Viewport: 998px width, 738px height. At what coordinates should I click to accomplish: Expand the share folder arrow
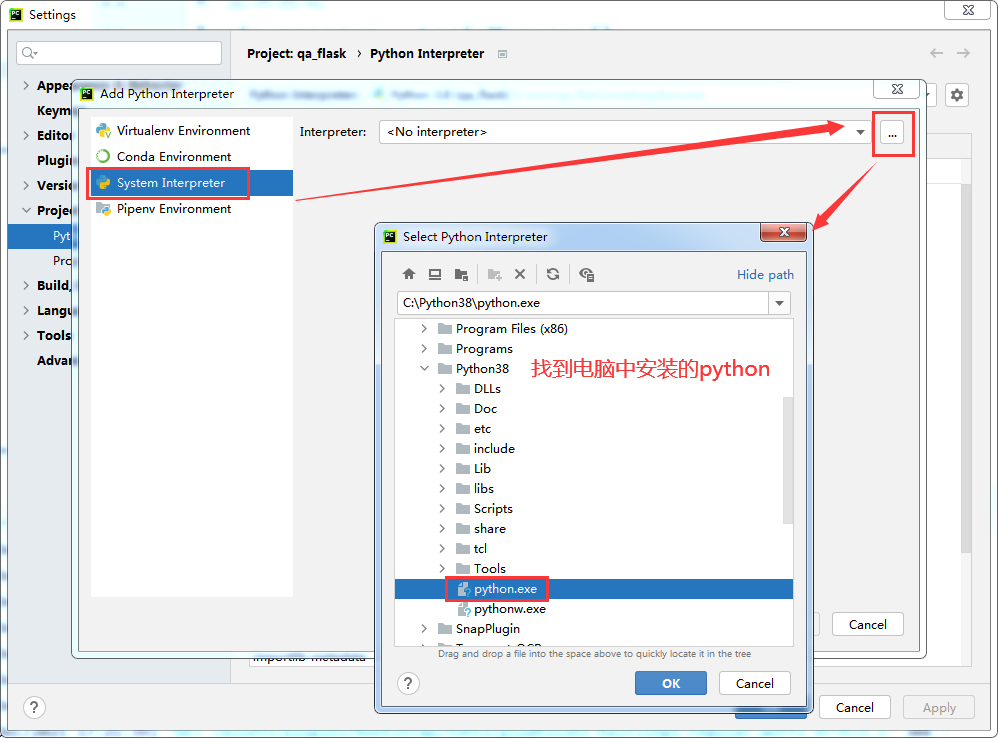click(442, 529)
